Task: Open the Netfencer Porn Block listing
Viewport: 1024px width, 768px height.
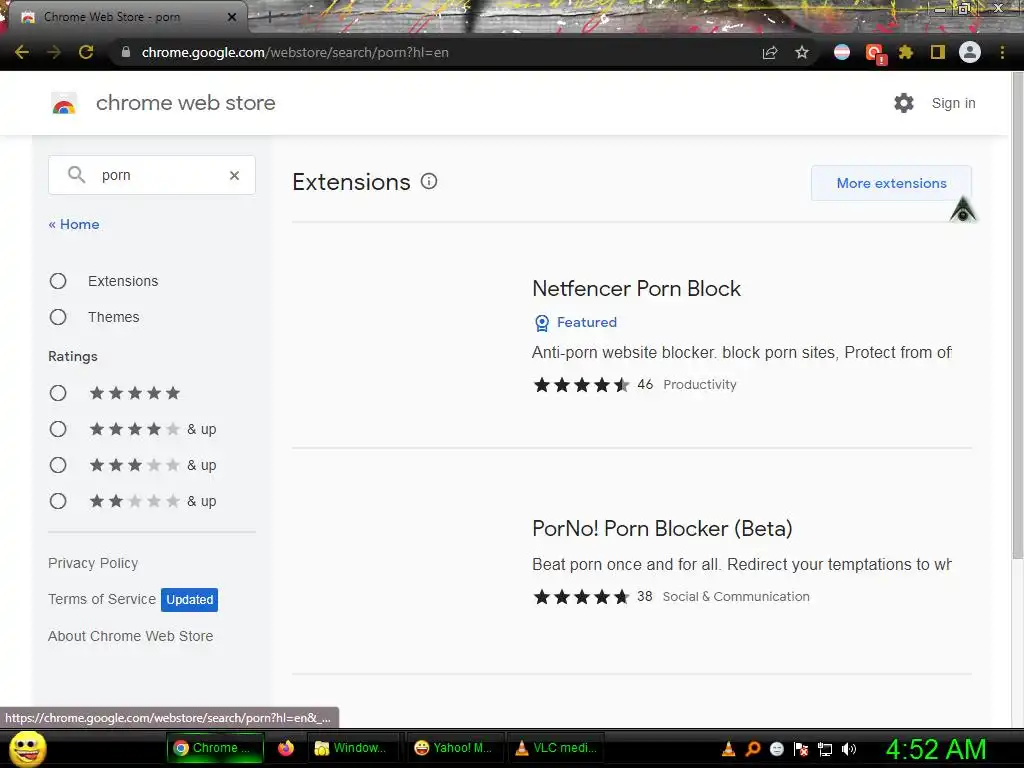Action: (x=636, y=288)
